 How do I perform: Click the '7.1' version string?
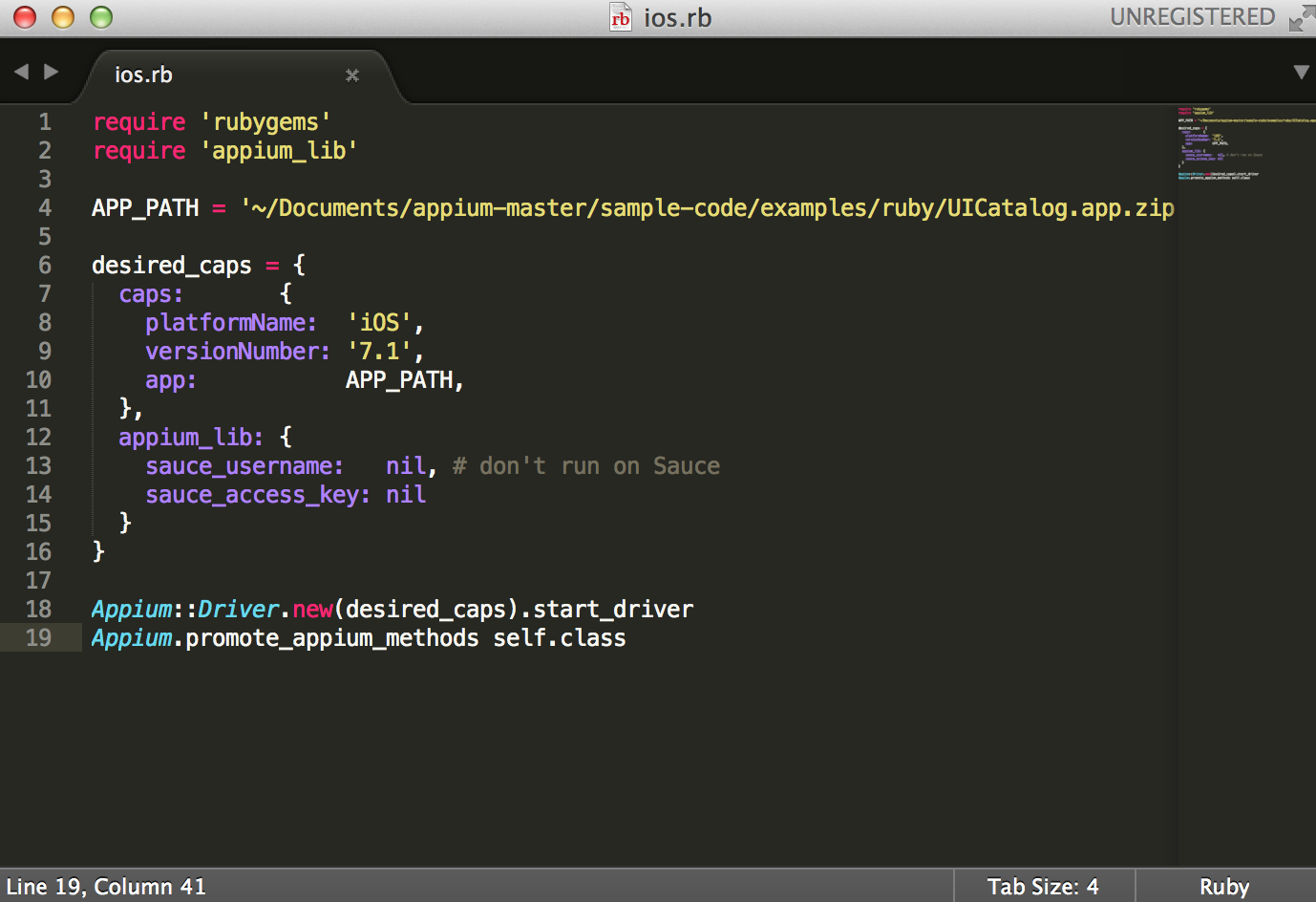(379, 352)
